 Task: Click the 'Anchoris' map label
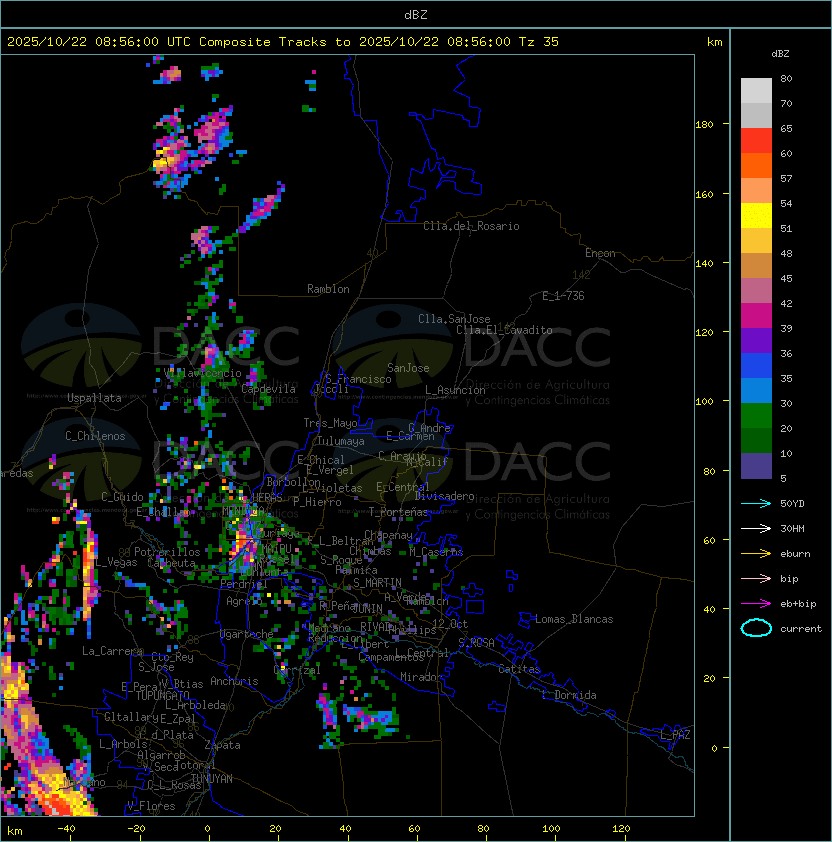234,681
